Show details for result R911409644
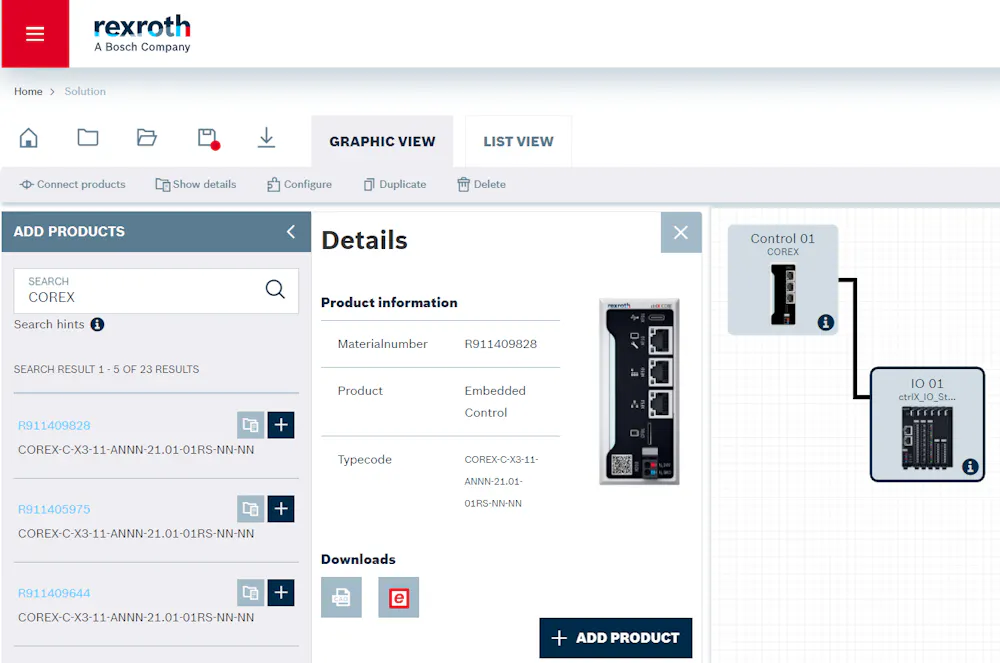The width and height of the screenshot is (1000, 663). coord(251,593)
